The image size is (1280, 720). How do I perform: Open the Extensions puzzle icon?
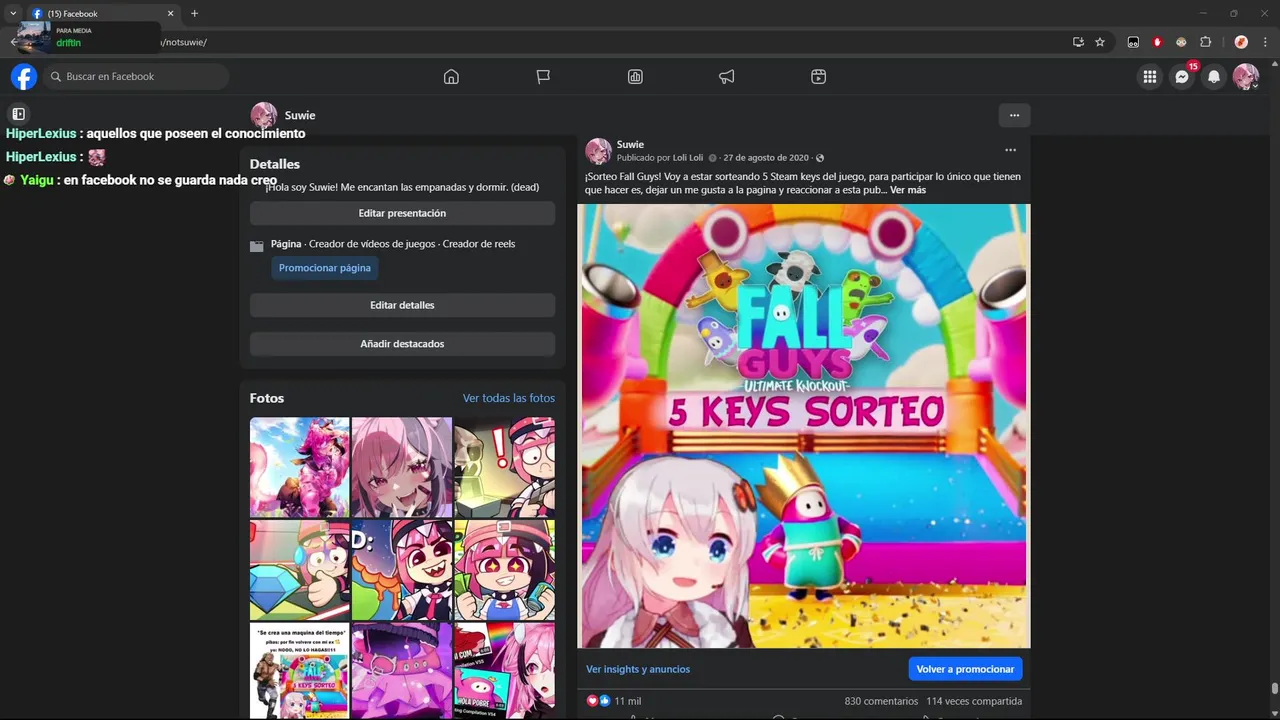click(x=1205, y=42)
